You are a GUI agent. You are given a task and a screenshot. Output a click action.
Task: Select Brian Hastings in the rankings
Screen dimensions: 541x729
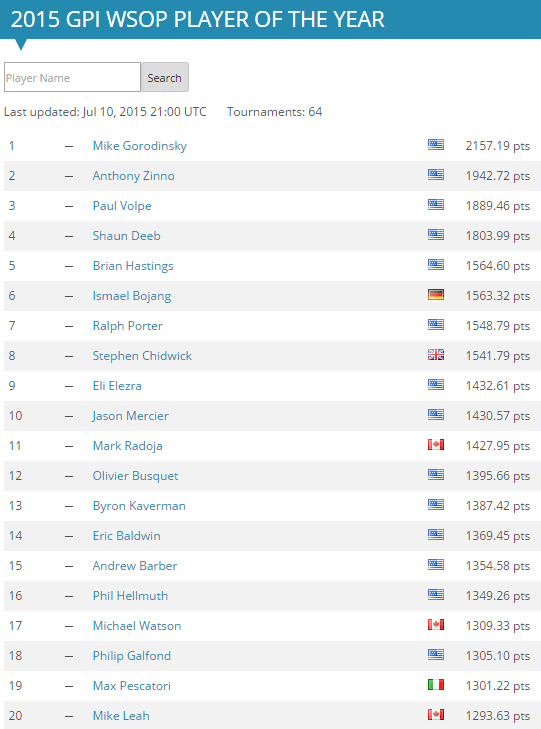pos(133,266)
